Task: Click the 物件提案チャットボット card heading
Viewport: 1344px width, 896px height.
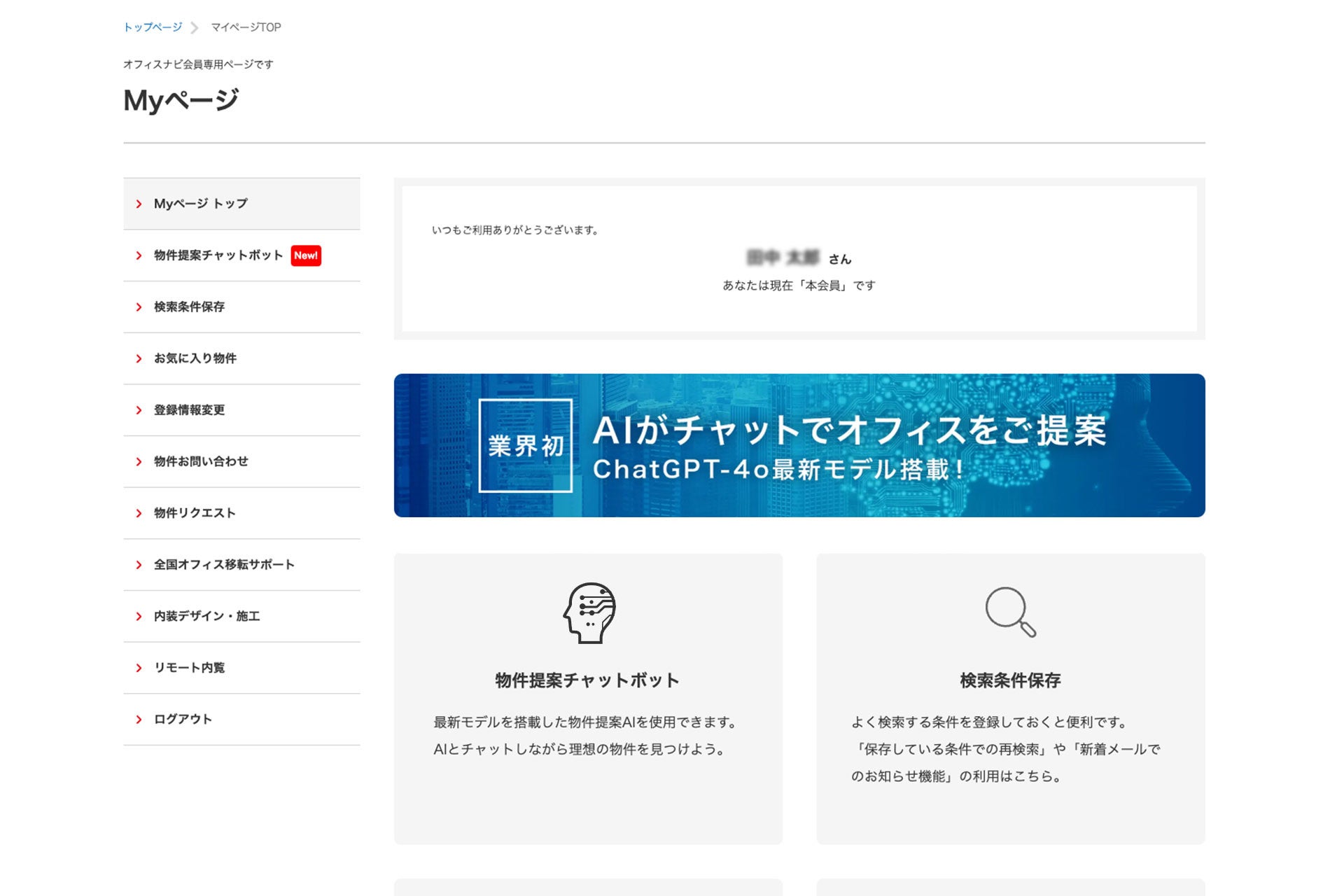Action: pyautogui.click(x=587, y=680)
